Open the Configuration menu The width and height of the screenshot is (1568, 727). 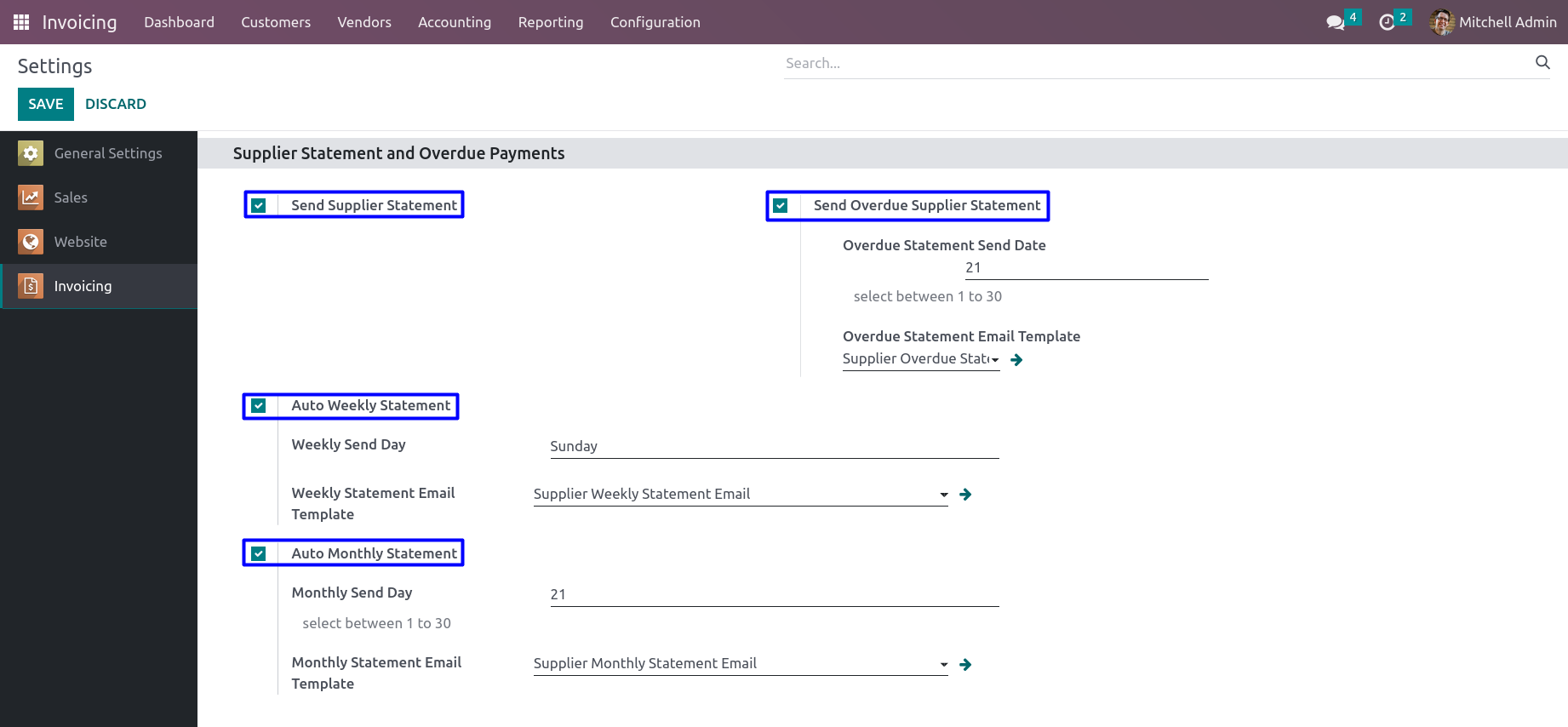click(x=655, y=22)
